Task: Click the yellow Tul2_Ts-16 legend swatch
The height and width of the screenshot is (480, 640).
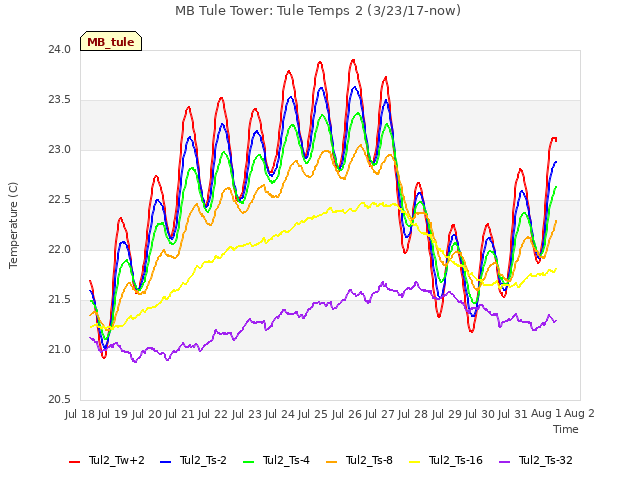Action: click(414, 461)
